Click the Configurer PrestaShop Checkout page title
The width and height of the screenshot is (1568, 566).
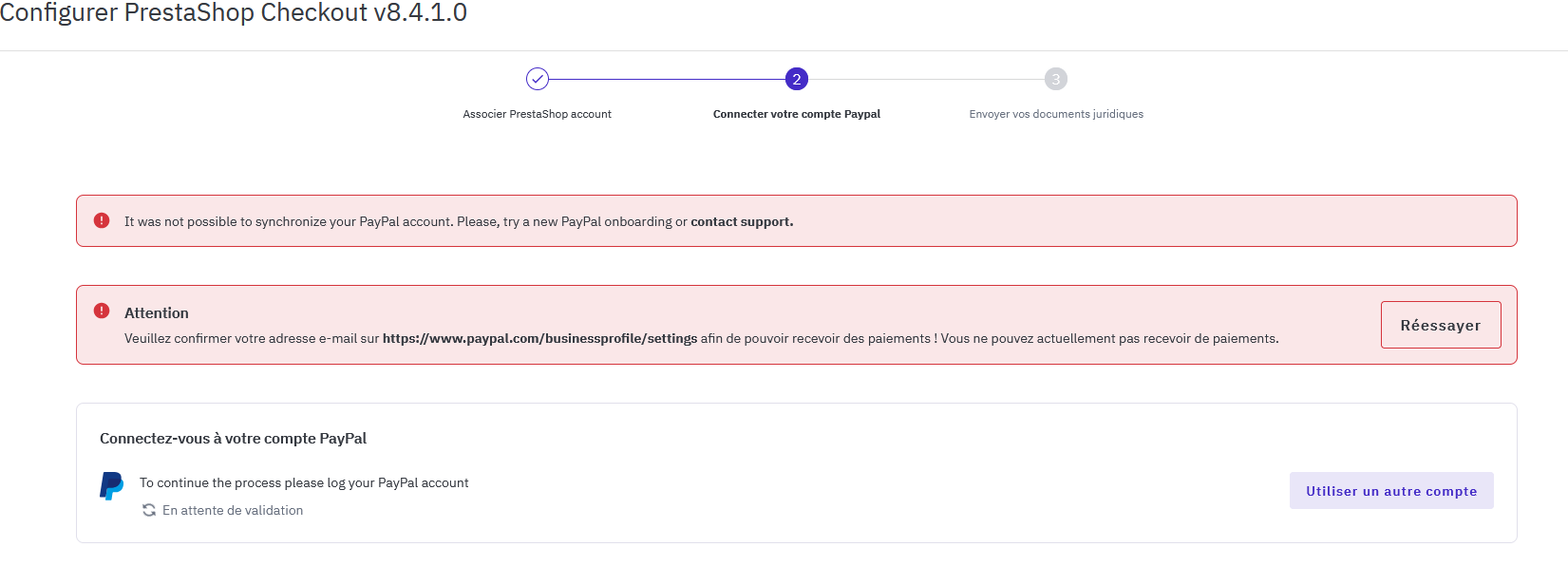point(234,13)
